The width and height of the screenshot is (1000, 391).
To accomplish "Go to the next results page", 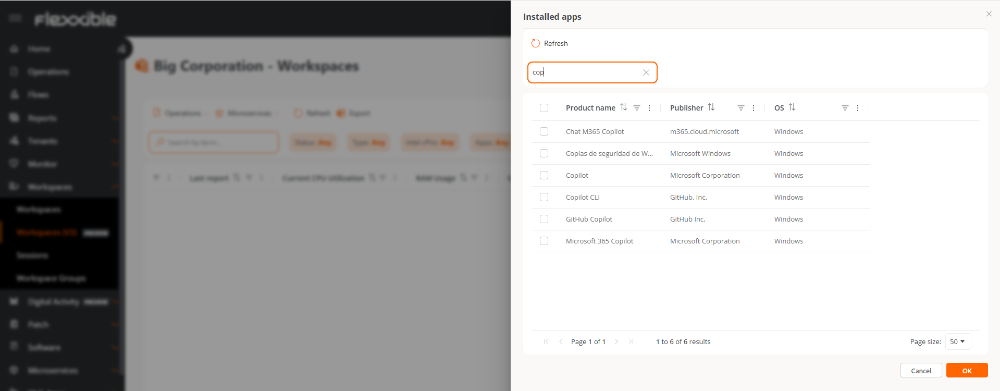I will coord(616,342).
